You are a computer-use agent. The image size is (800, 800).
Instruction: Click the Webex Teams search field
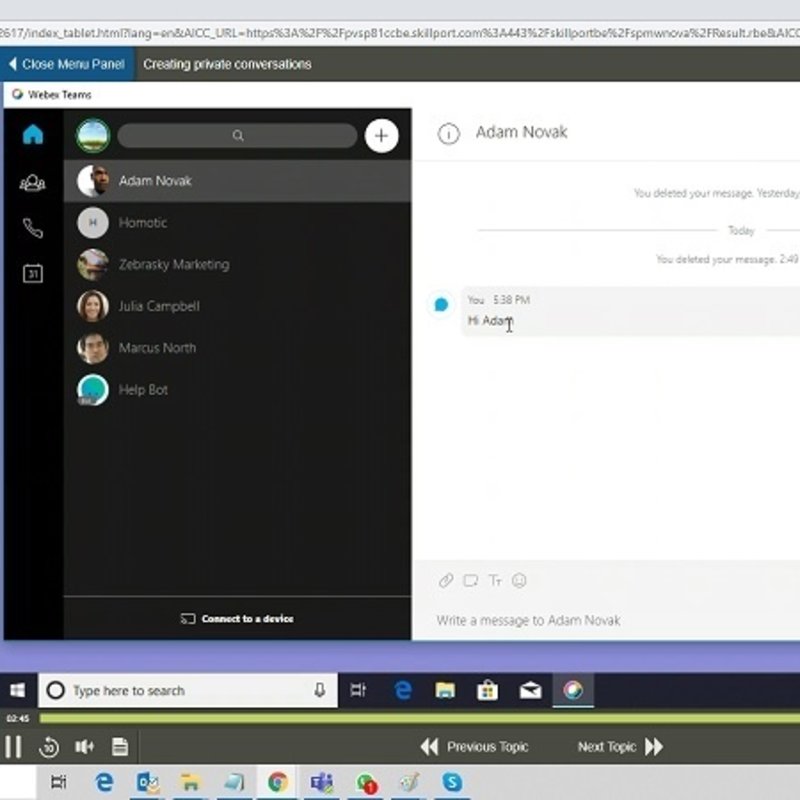pyautogui.click(x=237, y=136)
